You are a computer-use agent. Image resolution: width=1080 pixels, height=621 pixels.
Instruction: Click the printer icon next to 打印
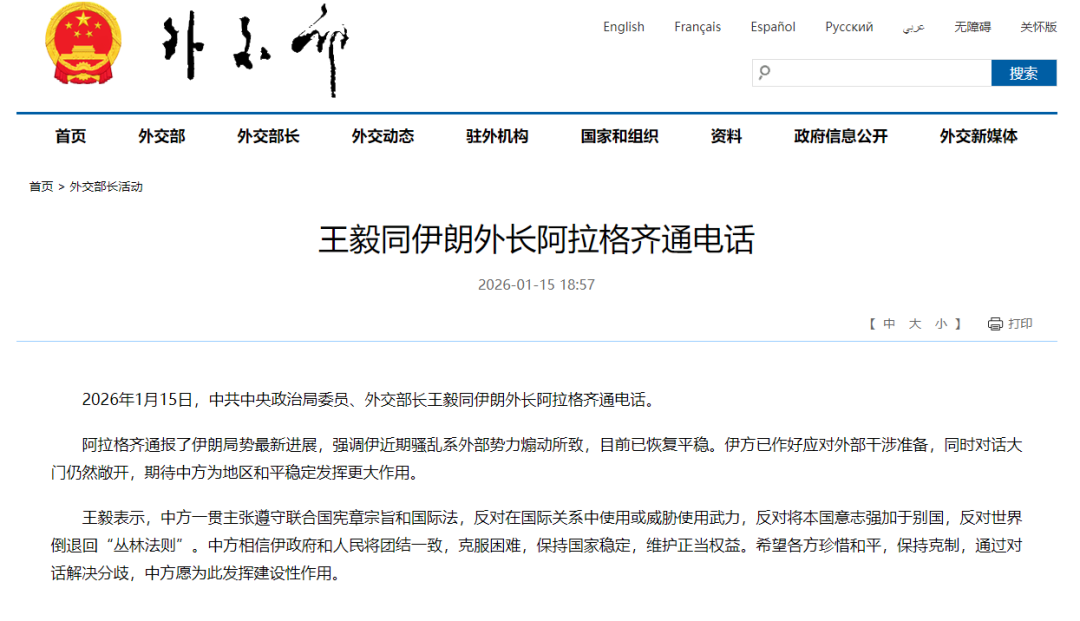[995, 324]
